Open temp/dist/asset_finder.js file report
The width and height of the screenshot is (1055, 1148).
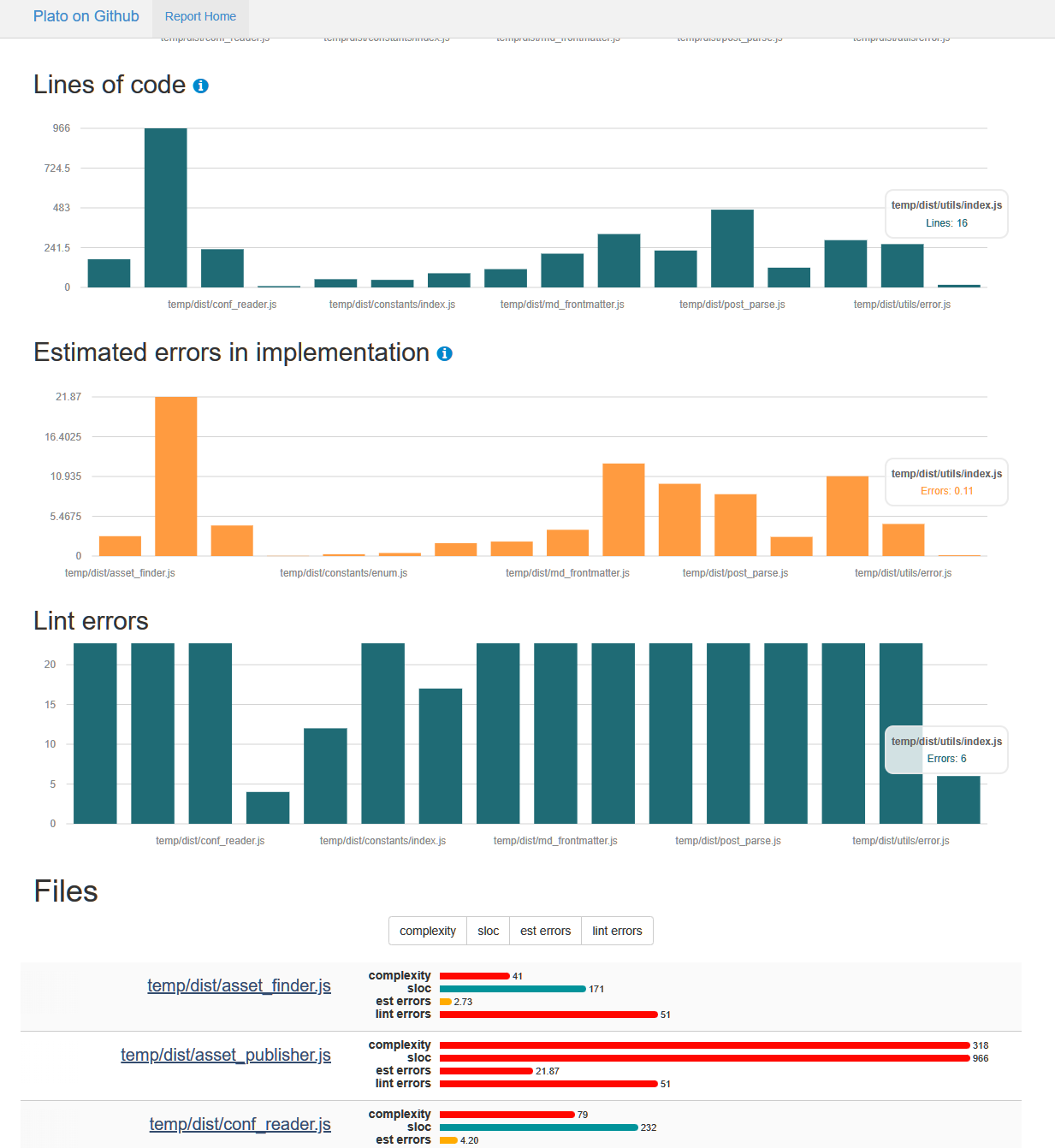[x=239, y=985]
